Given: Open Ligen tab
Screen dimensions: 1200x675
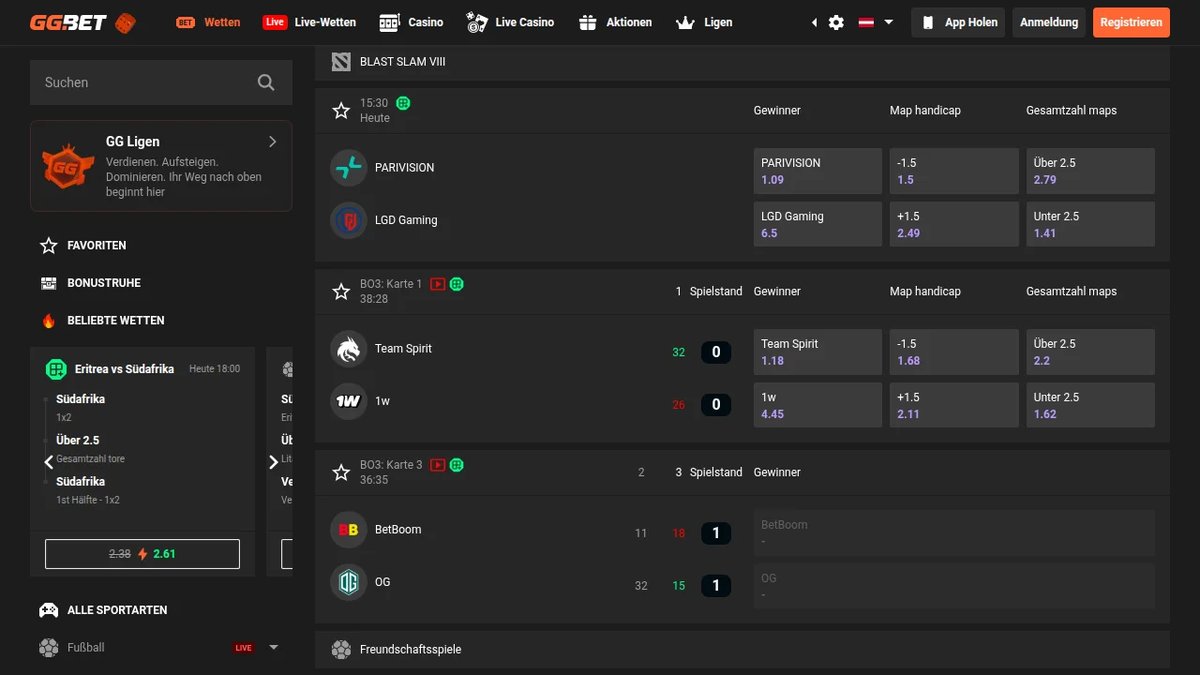Looking at the screenshot, I should click(704, 22).
